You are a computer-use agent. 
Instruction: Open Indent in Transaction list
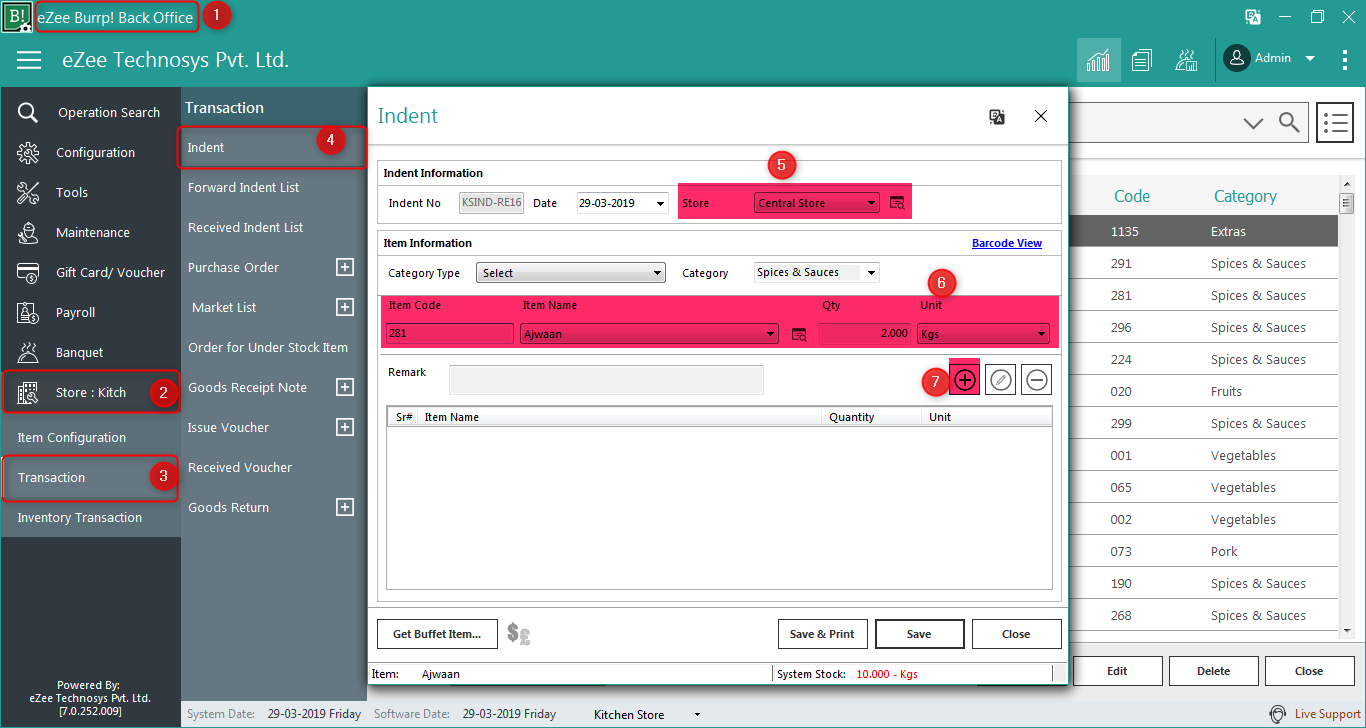coord(273,147)
